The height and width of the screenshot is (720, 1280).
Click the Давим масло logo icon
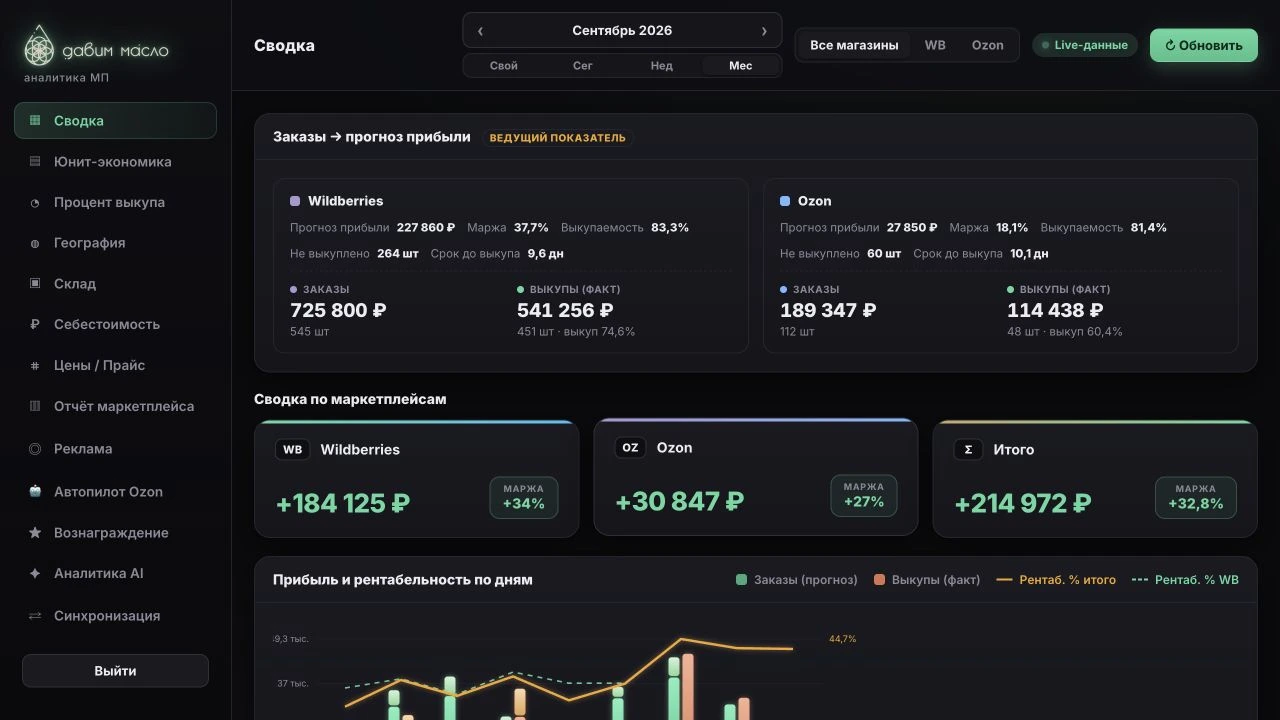[x=39, y=46]
